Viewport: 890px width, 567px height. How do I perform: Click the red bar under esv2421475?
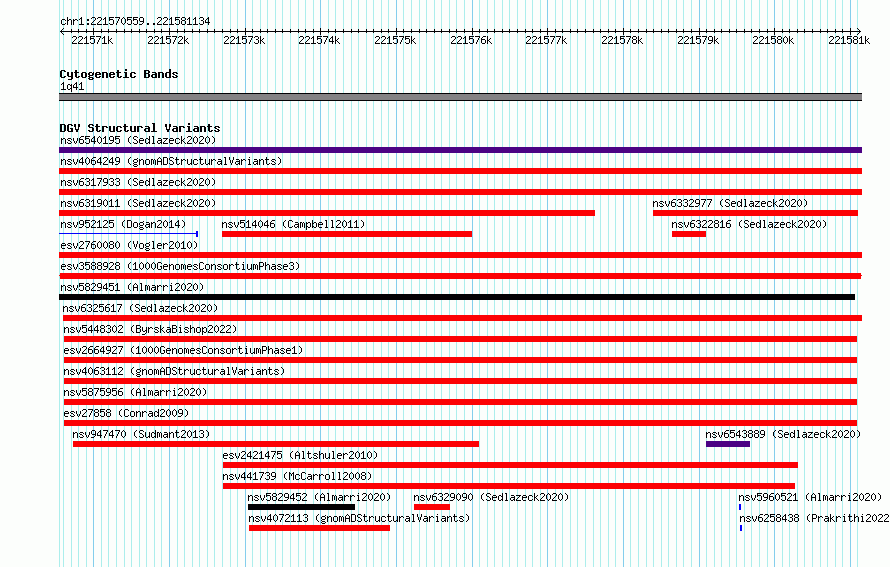click(510, 465)
